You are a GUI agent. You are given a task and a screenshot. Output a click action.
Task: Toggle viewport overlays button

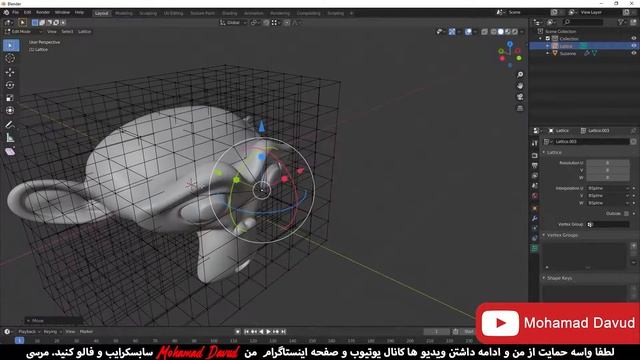tap(468, 31)
